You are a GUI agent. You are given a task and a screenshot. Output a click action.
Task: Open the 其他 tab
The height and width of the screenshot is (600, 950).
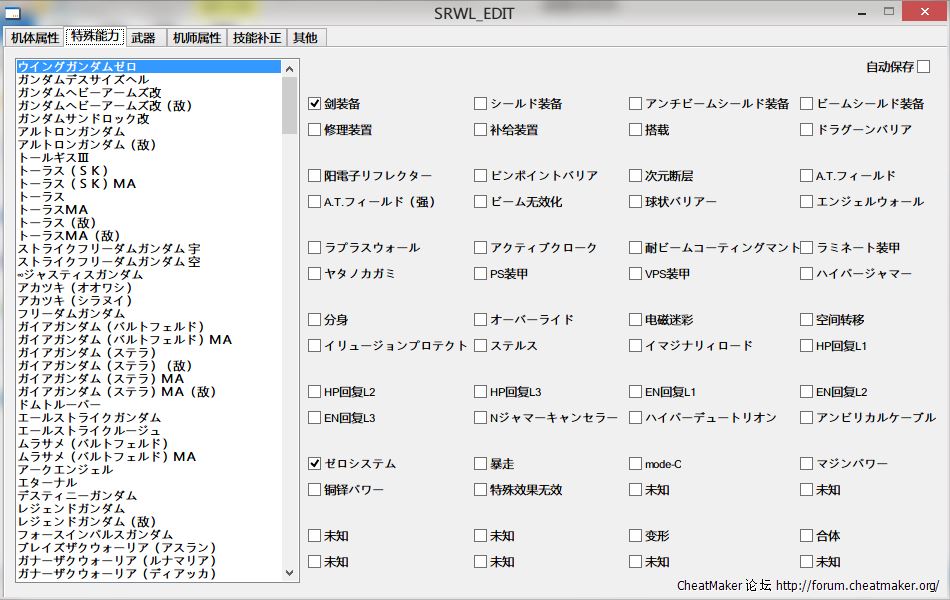[x=305, y=38]
